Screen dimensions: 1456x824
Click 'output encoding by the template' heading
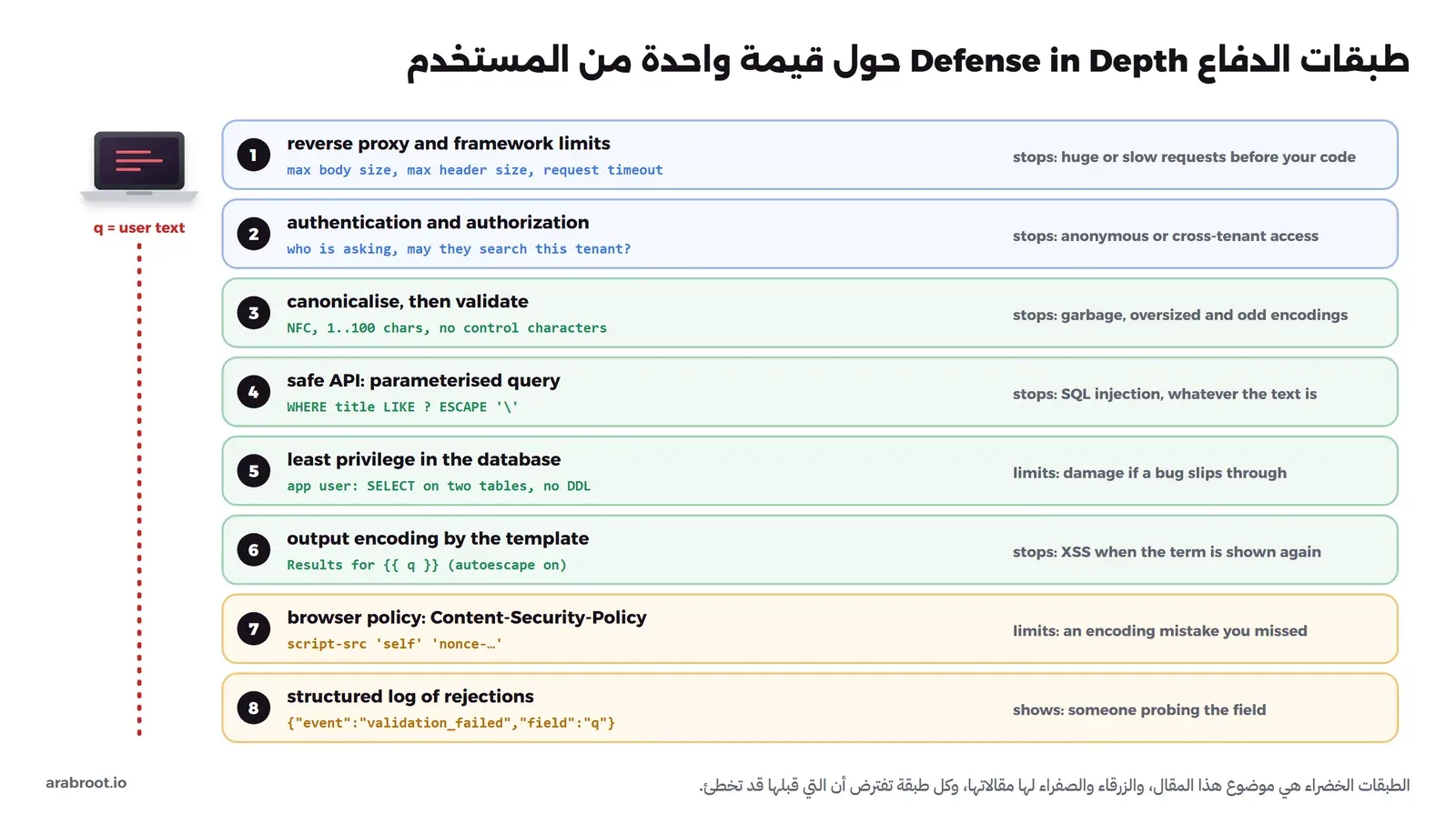(x=438, y=538)
